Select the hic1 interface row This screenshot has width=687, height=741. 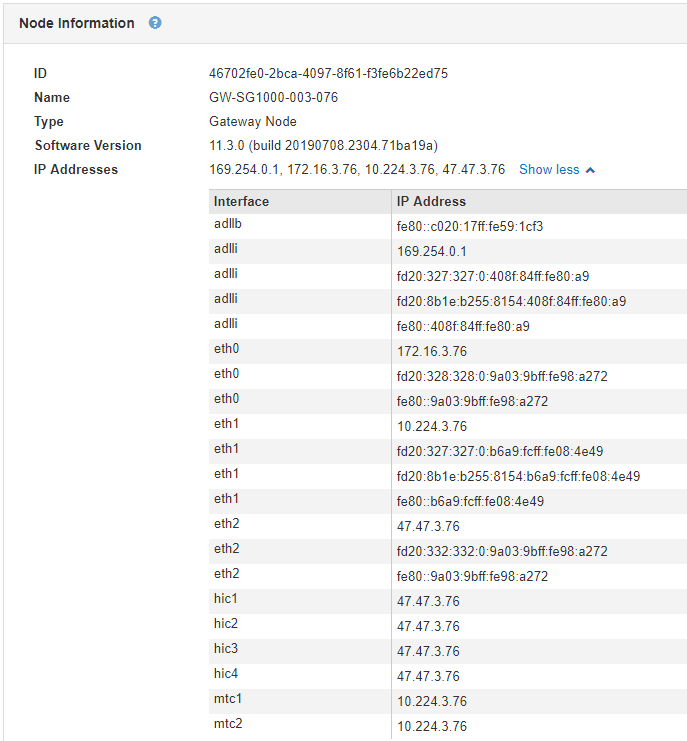(x=226, y=599)
